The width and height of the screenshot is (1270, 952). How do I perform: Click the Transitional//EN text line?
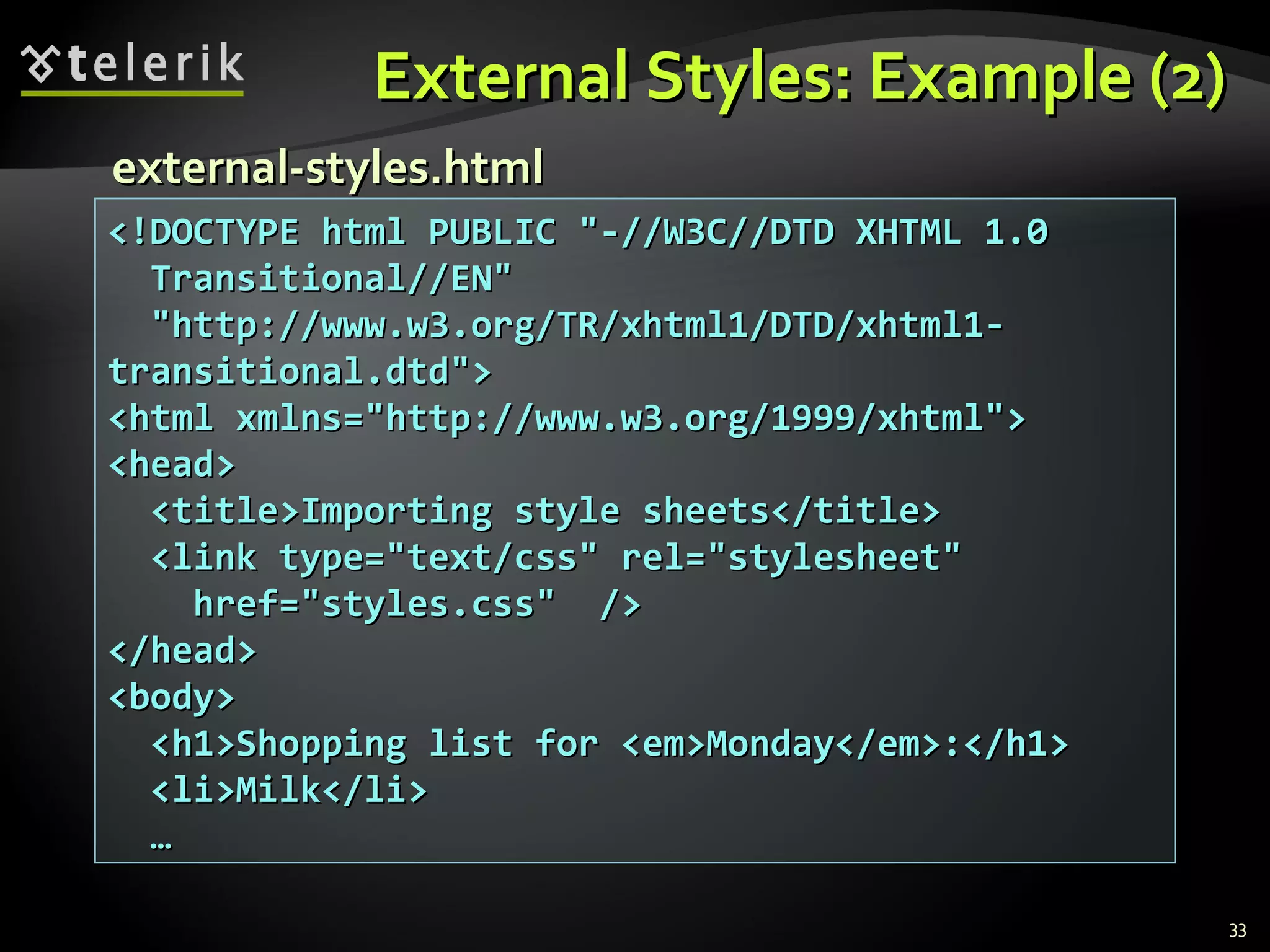pyautogui.click(x=332, y=279)
